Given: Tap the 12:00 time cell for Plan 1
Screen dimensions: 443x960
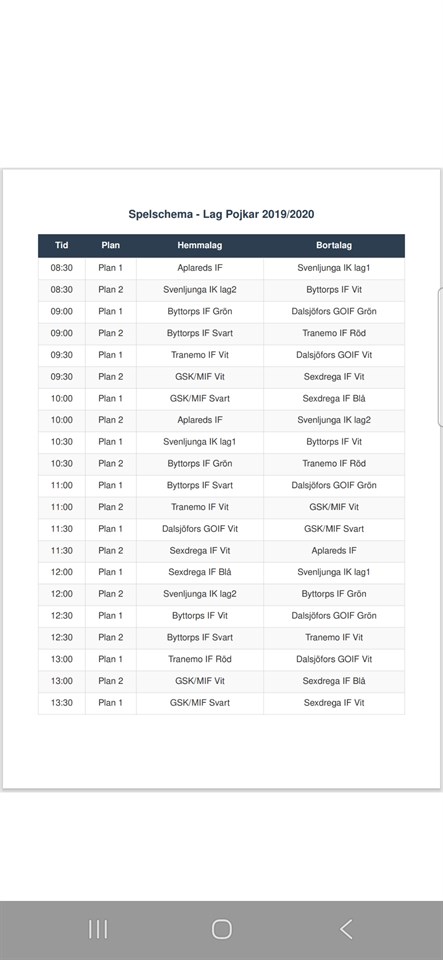Looking at the screenshot, I should click(62, 572).
